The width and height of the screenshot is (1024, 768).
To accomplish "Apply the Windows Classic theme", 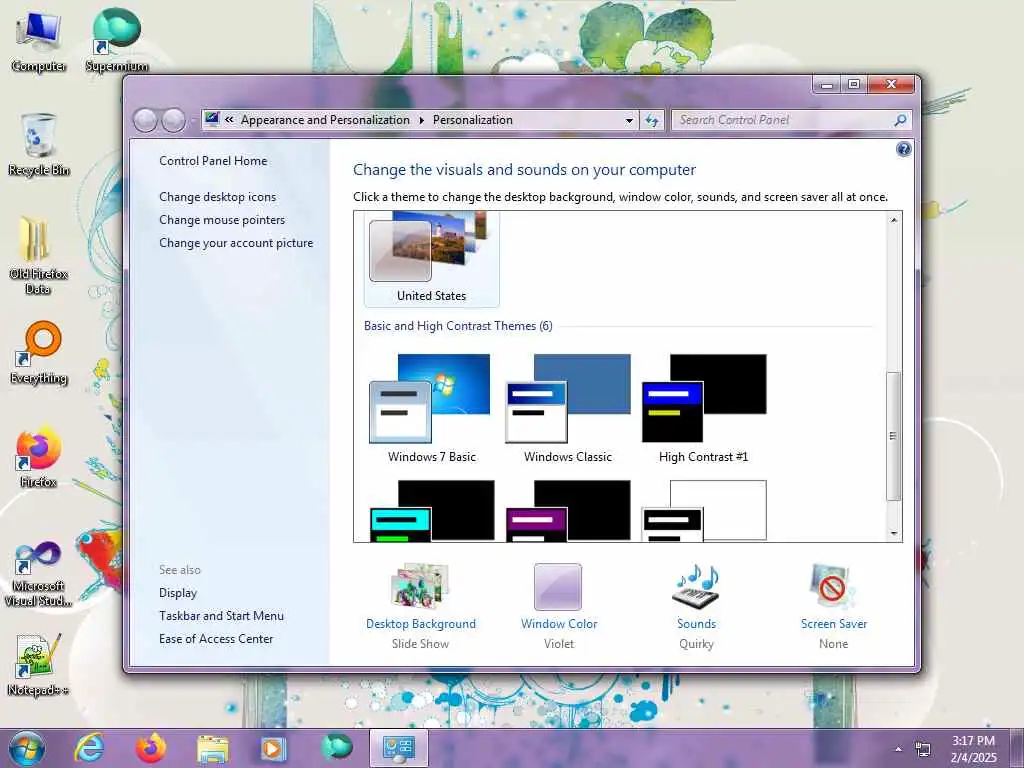I will [x=568, y=408].
